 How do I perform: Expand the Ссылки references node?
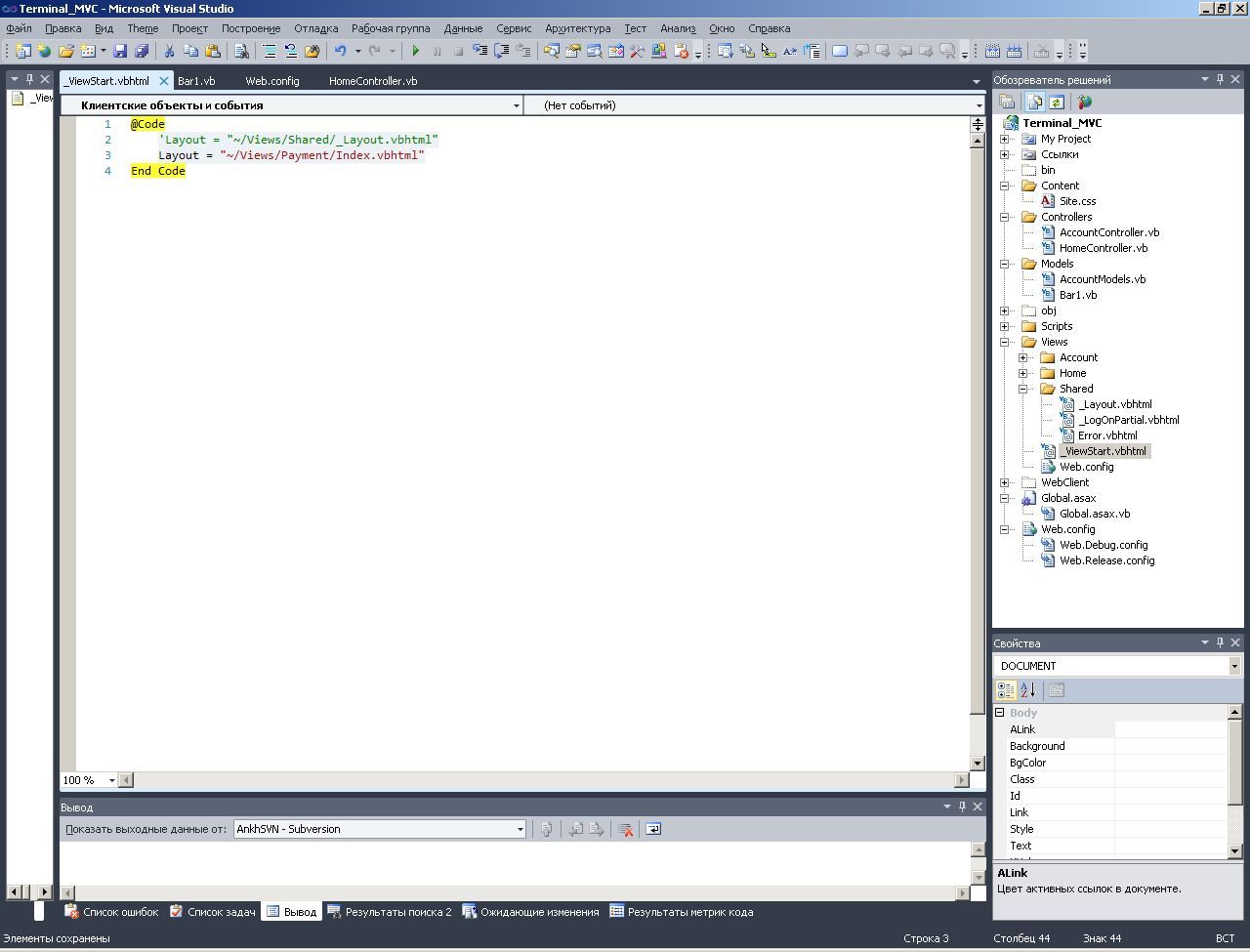(1004, 154)
